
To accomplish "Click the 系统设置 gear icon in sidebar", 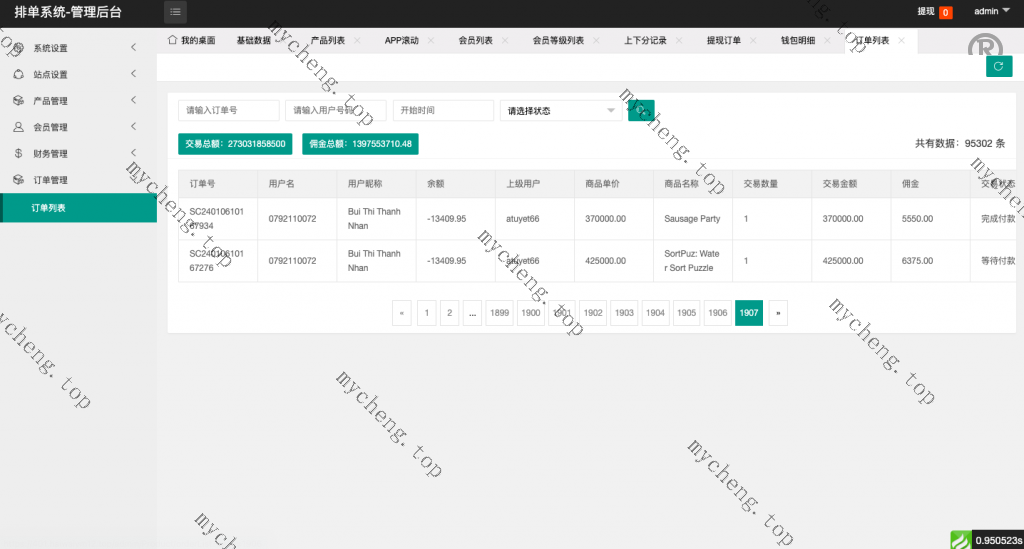I will click(18, 48).
